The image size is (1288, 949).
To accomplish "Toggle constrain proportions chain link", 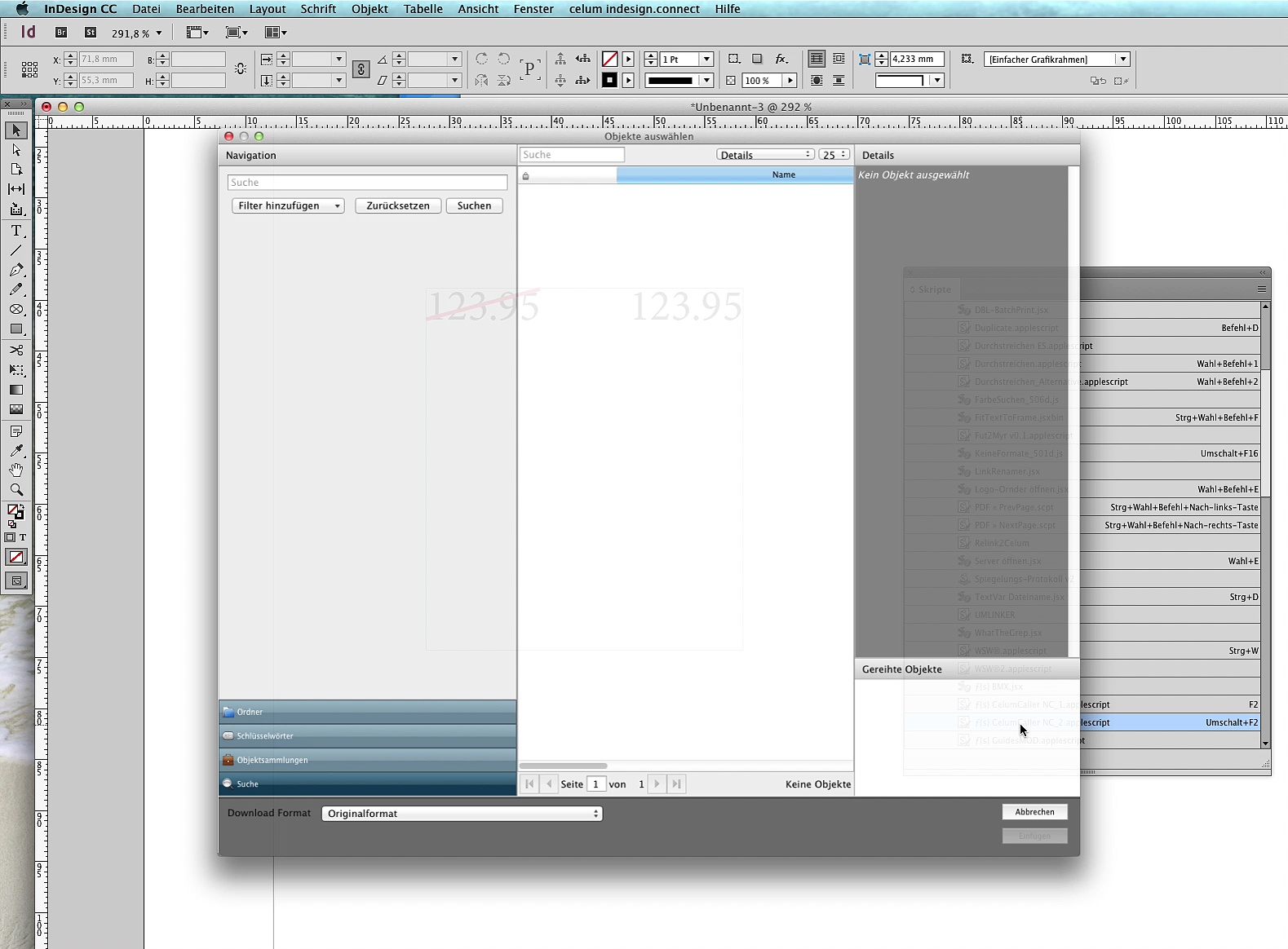I will 361,69.
